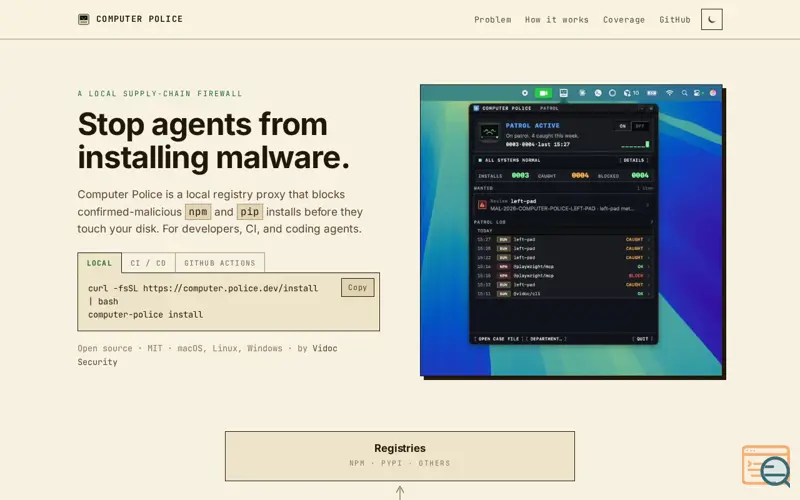Click the Computer Police menu bar icon
This screenshot has height=500, width=800.
click(564, 93)
